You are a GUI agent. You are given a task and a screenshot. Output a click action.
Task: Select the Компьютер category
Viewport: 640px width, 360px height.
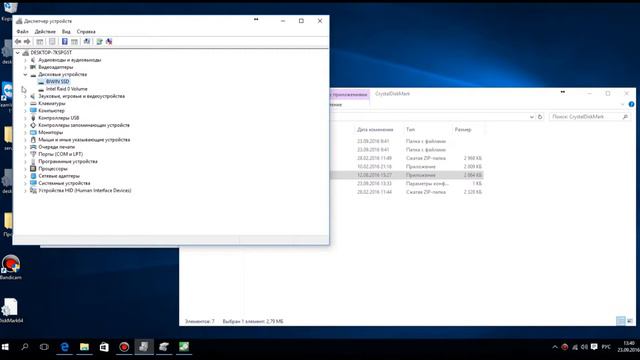click(x=51, y=111)
